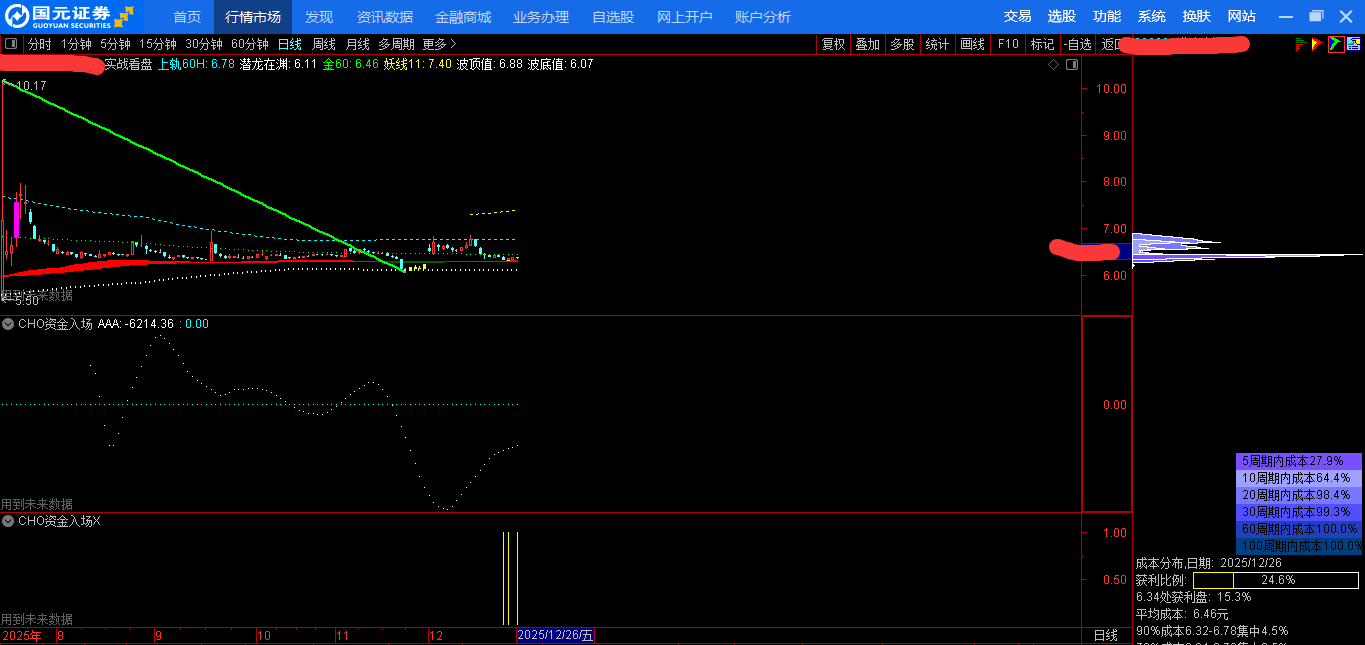Select the 15分钟 period
The image size is (1365, 645).
pos(158,44)
